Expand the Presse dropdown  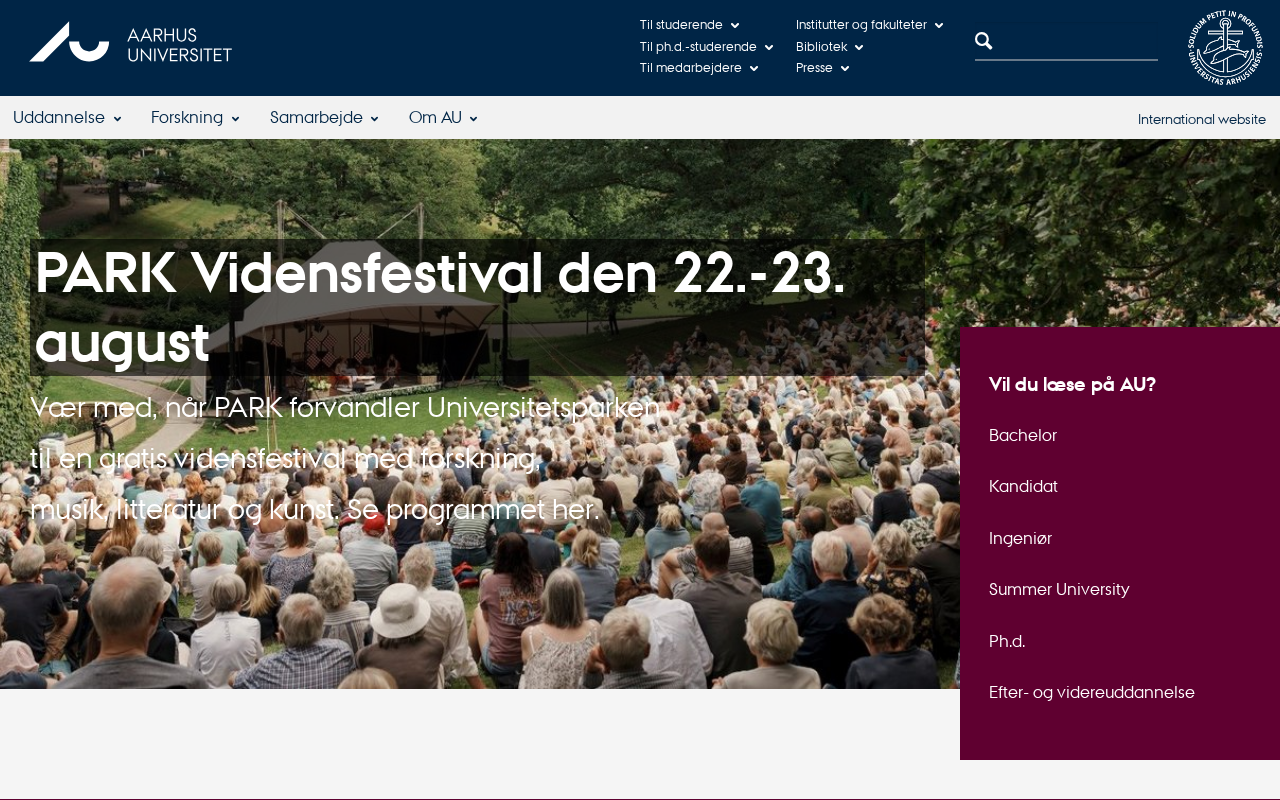click(x=822, y=68)
